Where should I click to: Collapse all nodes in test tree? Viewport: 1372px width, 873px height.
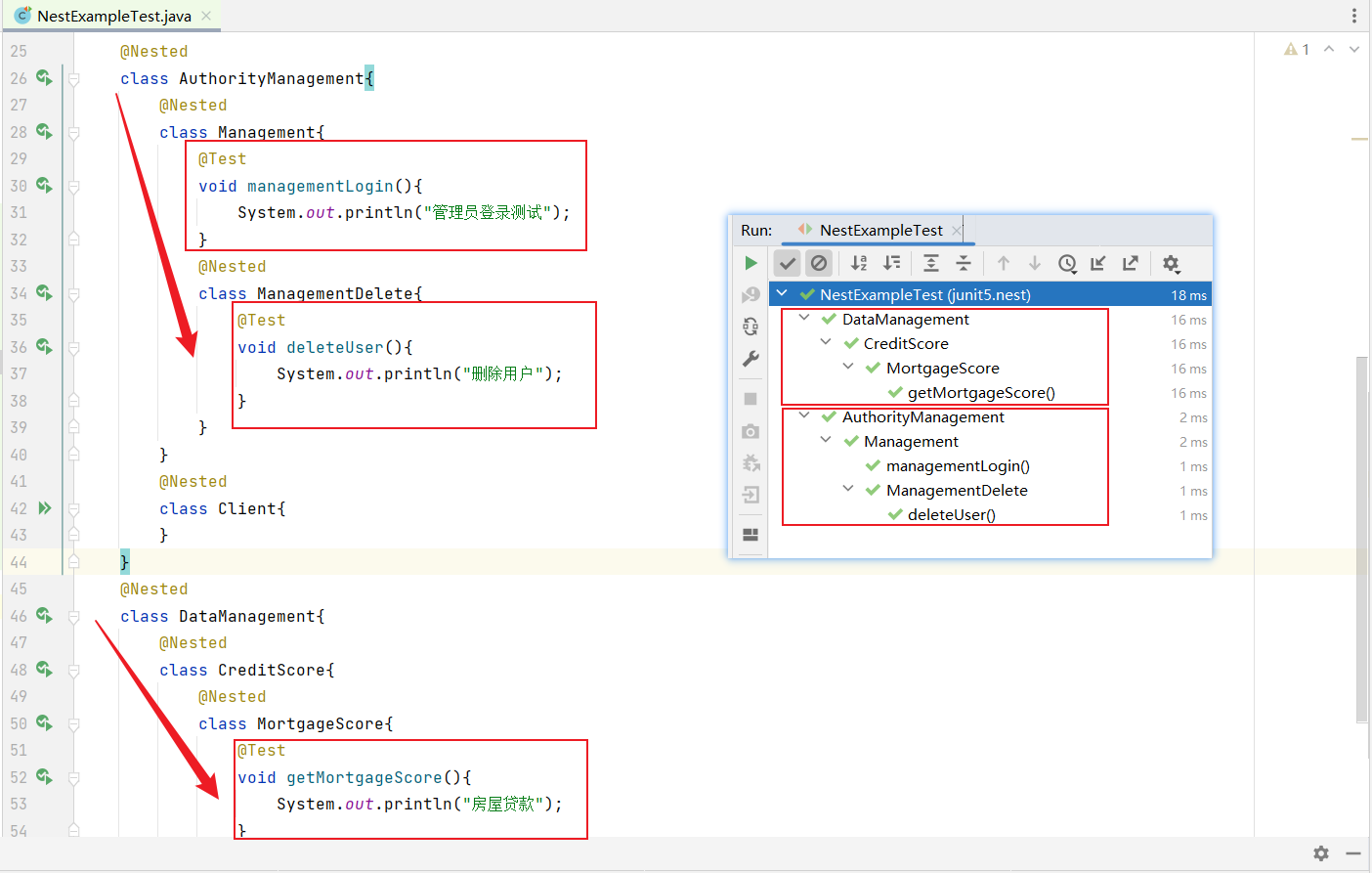pyautogui.click(x=964, y=263)
